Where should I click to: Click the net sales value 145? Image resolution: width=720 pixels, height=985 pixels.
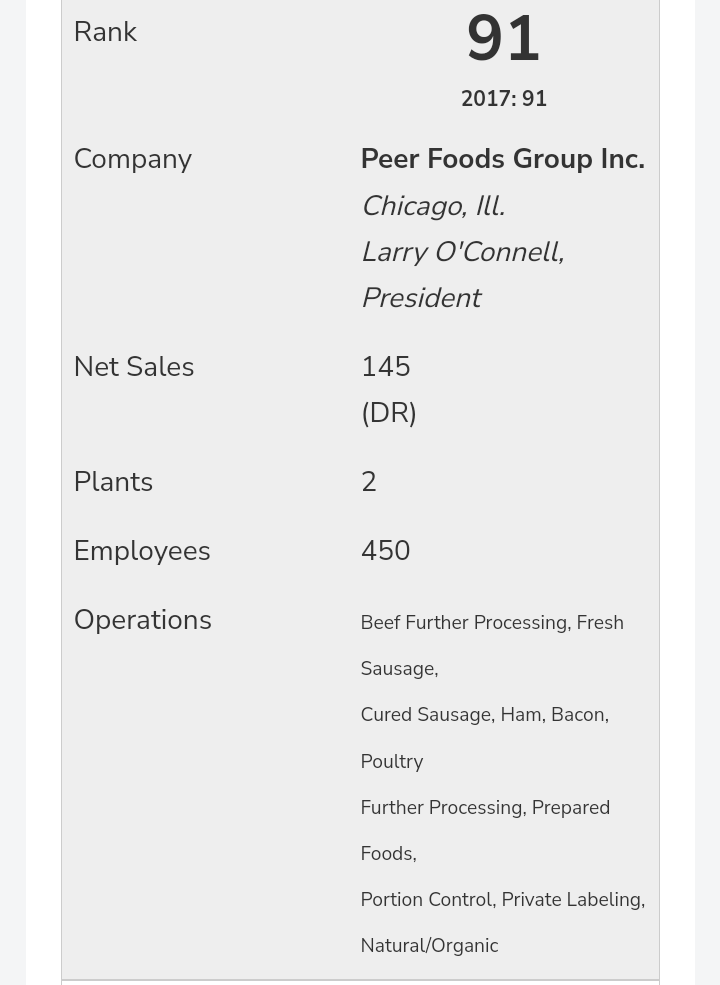(385, 367)
